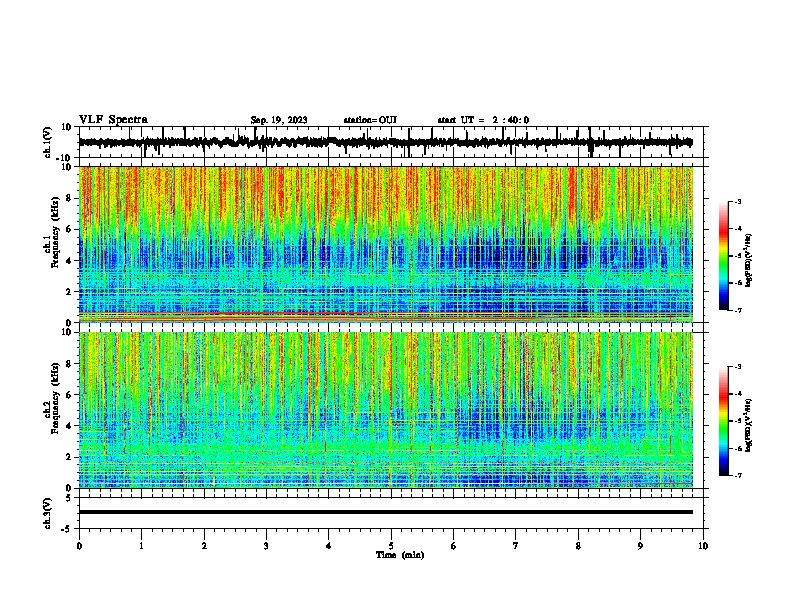Click the ch.1 Frequency (kHz) axis label

tap(53, 232)
